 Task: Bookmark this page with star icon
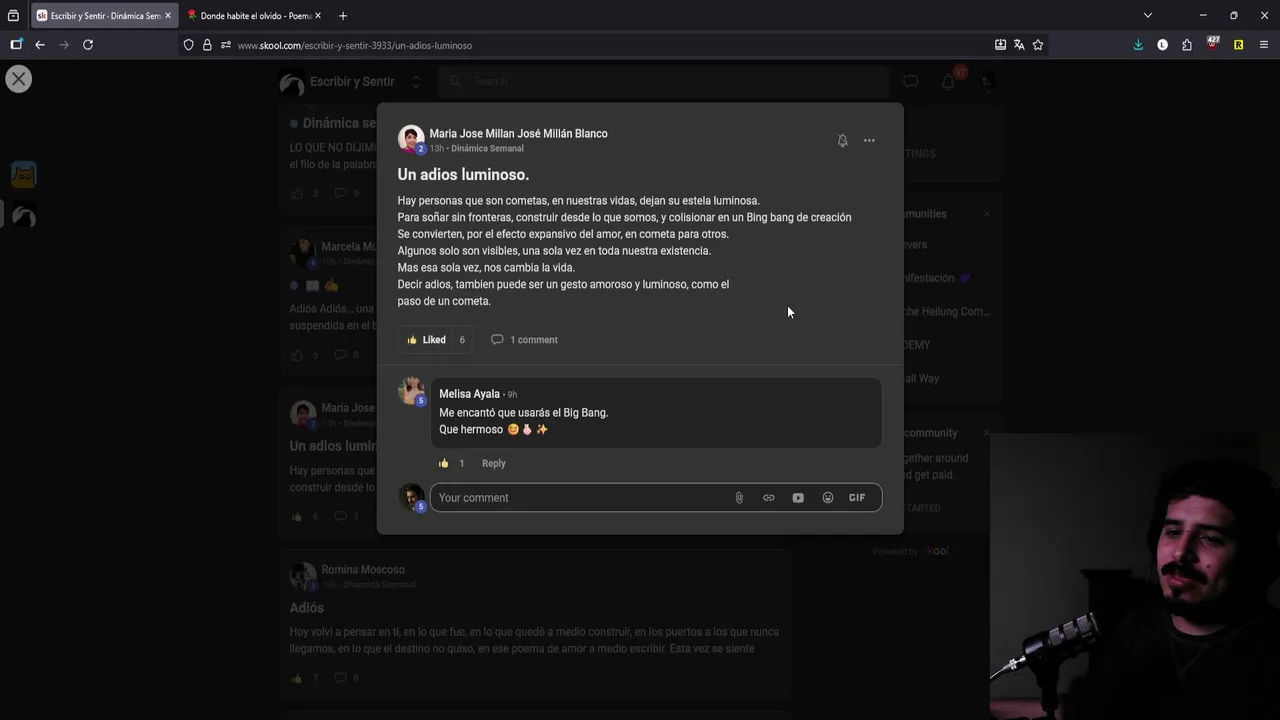pos(1038,45)
